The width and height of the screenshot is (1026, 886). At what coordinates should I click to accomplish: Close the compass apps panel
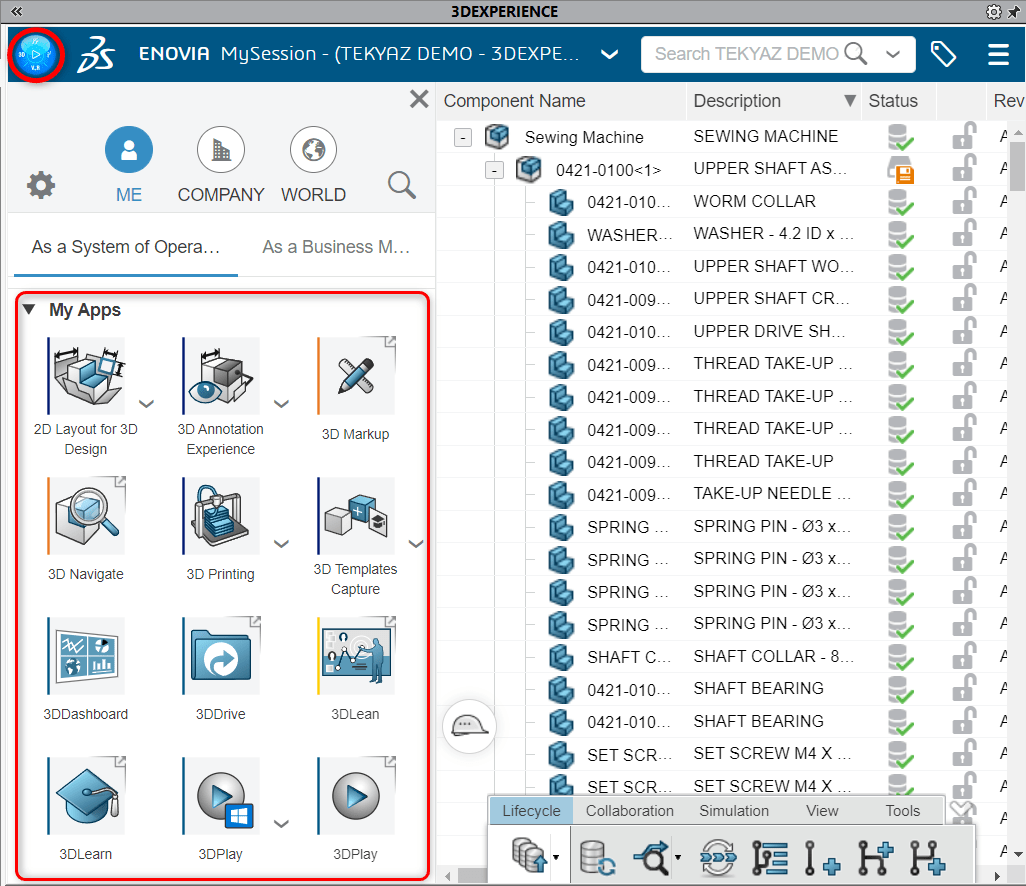point(419,99)
